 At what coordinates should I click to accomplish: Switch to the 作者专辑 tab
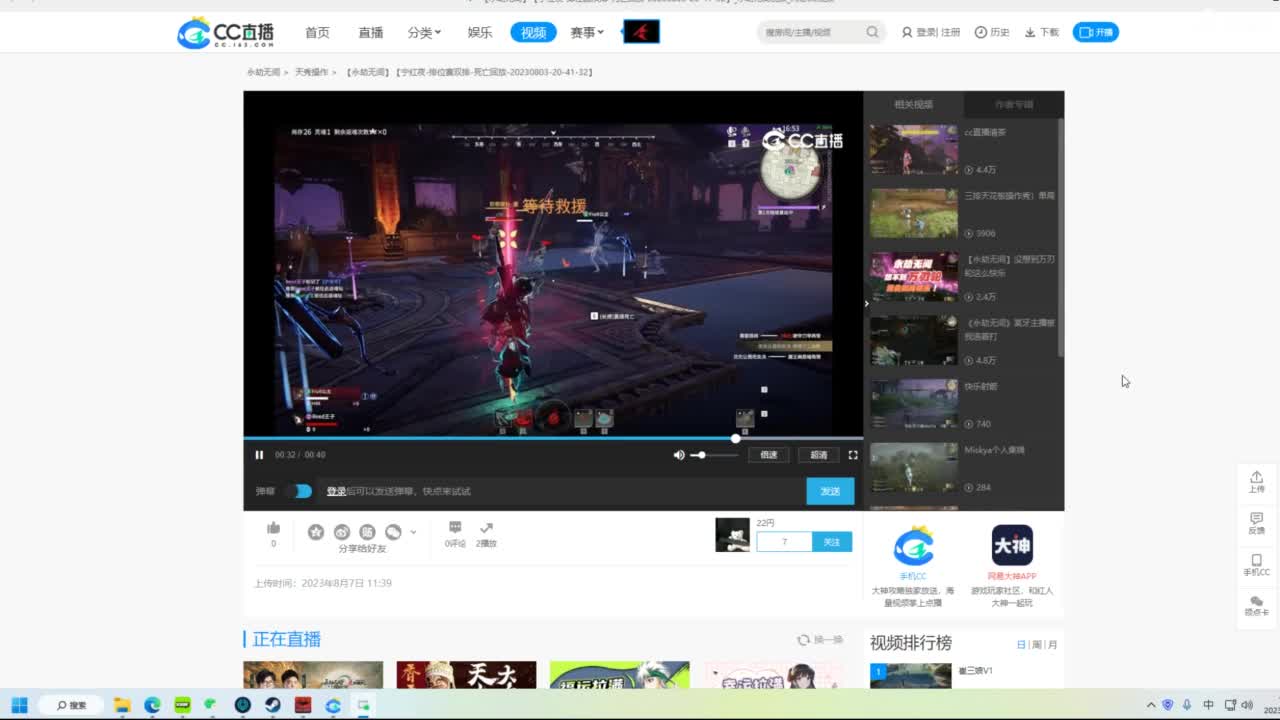pyautogui.click(x=1014, y=104)
